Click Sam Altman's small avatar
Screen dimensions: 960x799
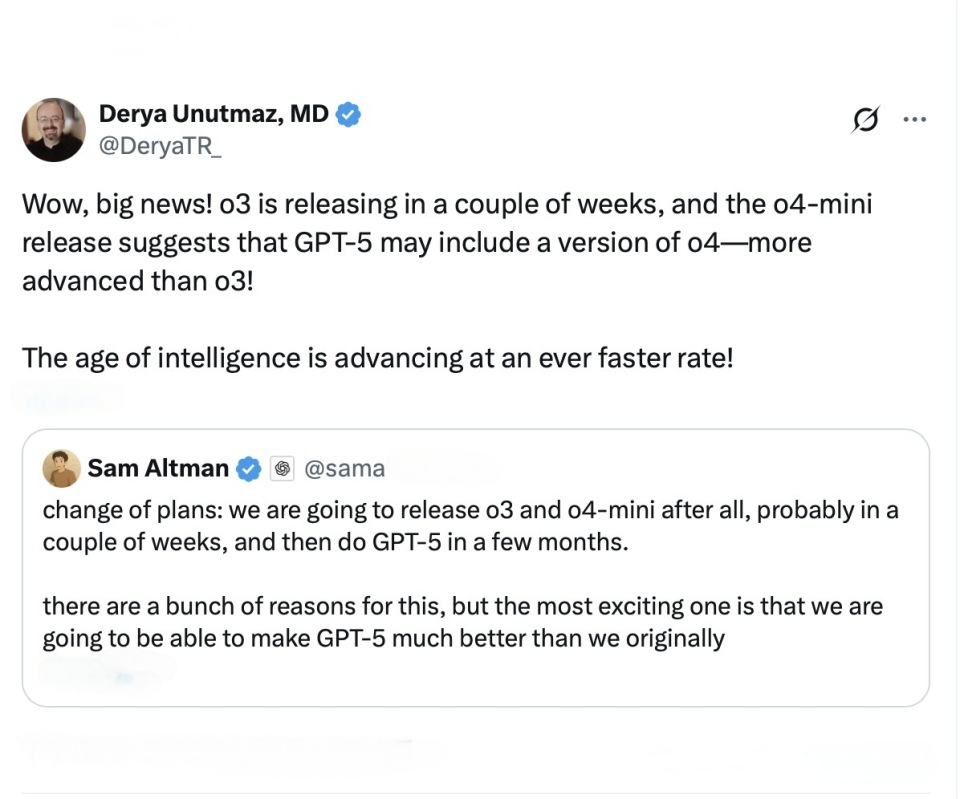[x=61, y=468]
